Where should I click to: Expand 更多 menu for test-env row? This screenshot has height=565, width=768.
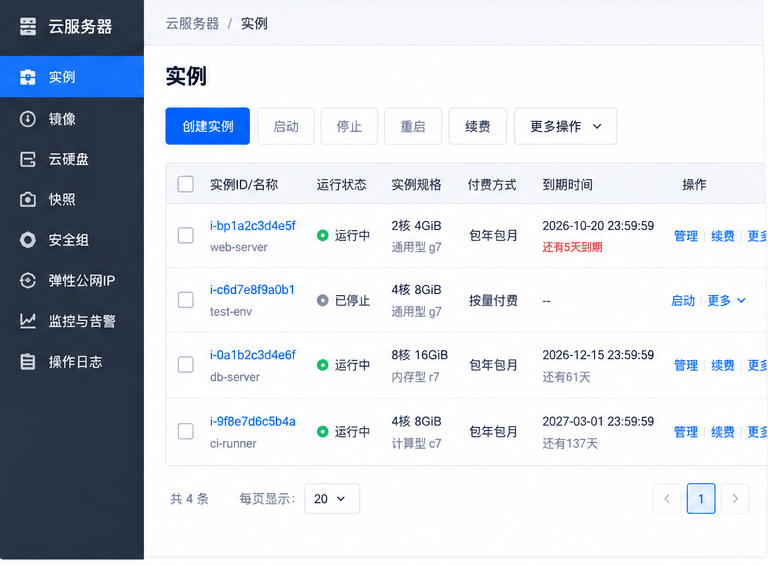coord(726,300)
